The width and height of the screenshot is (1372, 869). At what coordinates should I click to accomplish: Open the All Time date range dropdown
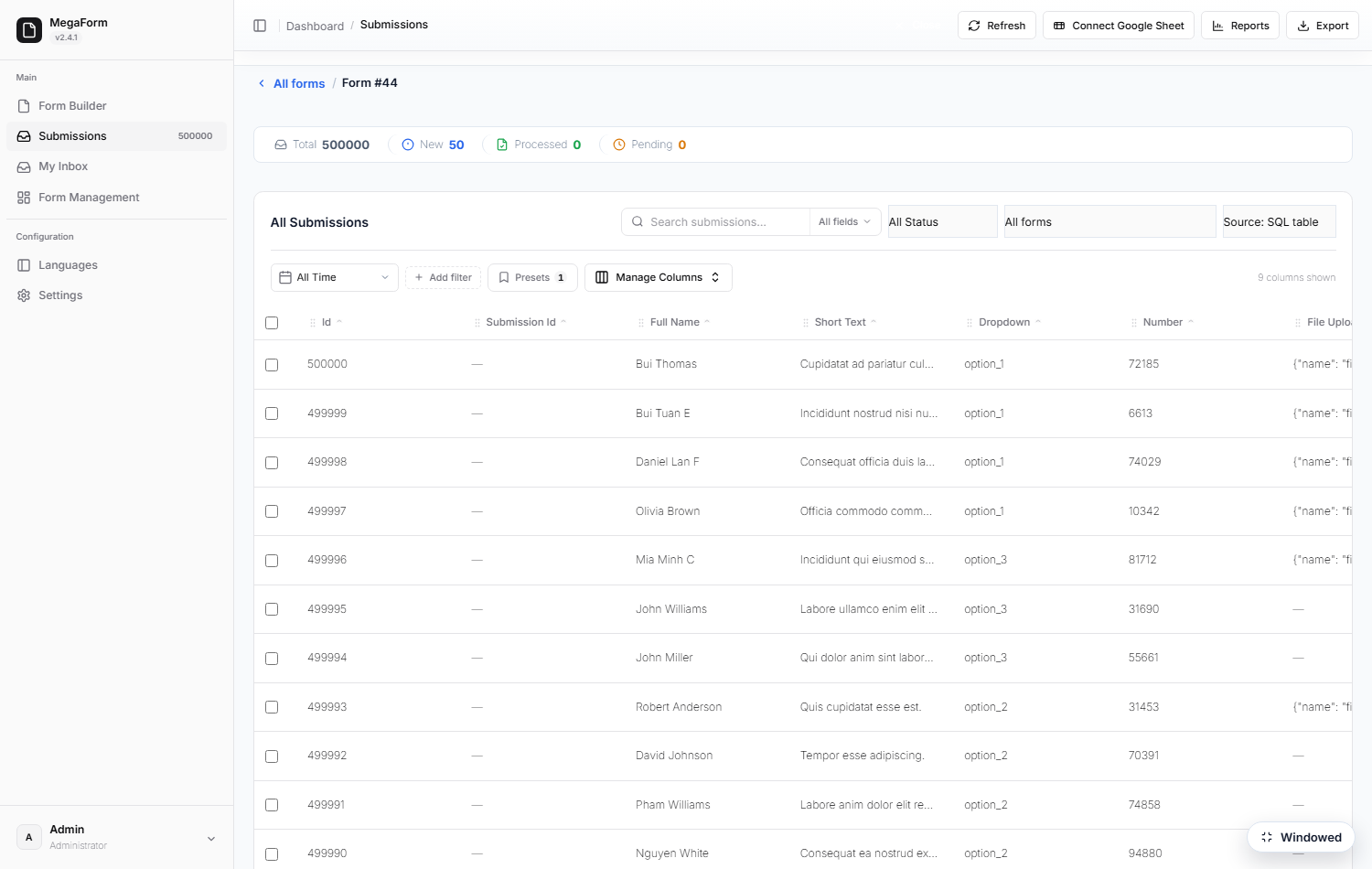coord(335,277)
